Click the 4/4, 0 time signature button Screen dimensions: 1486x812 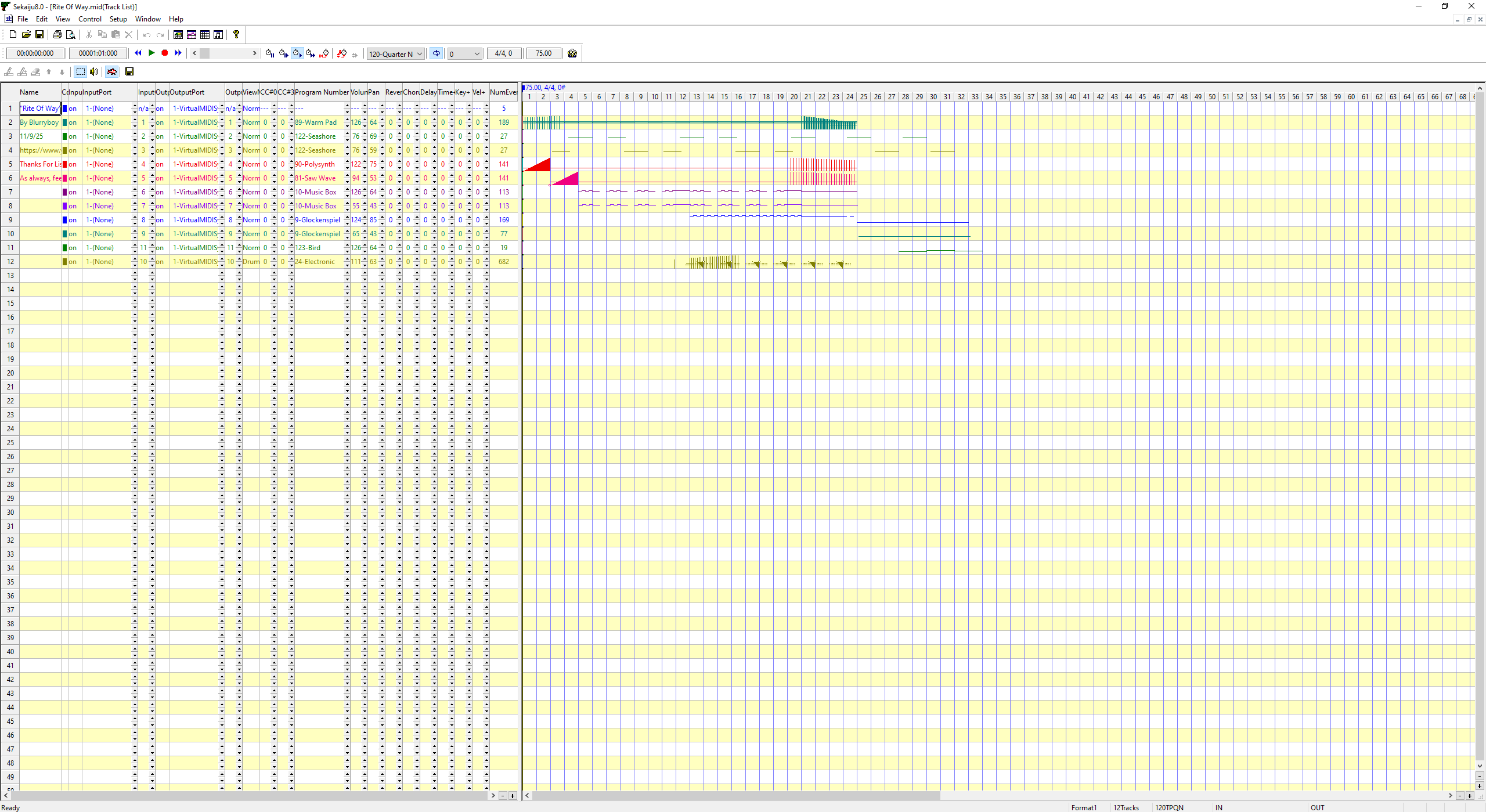(x=503, y=53)
